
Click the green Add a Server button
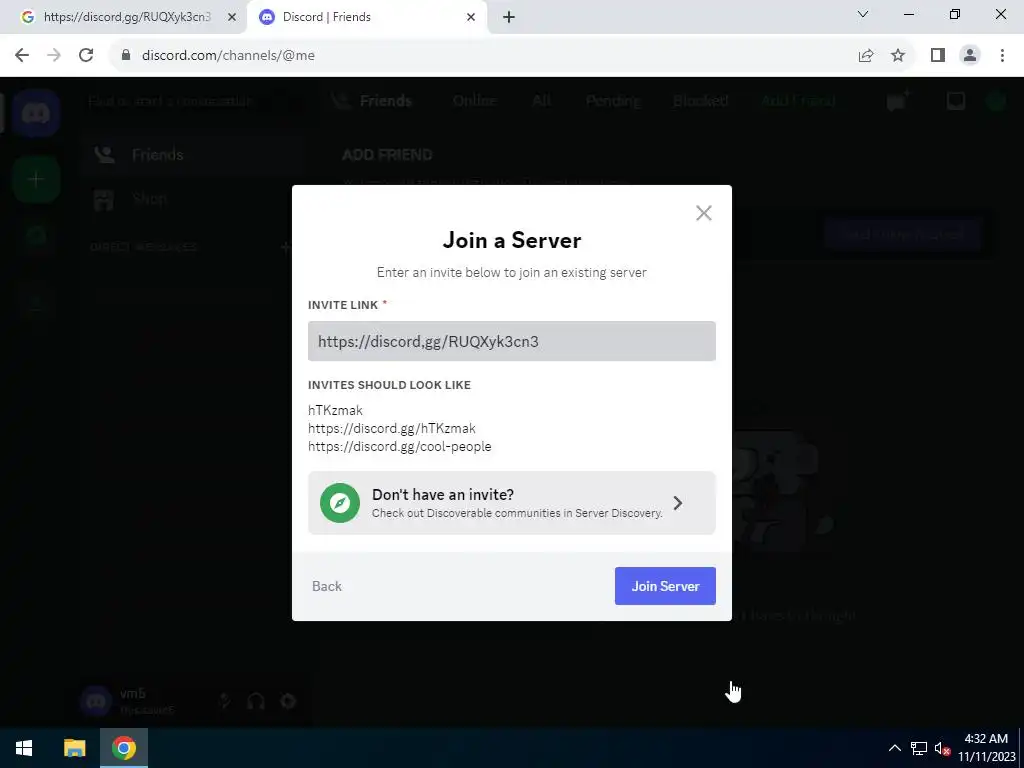tap(36, 179)
